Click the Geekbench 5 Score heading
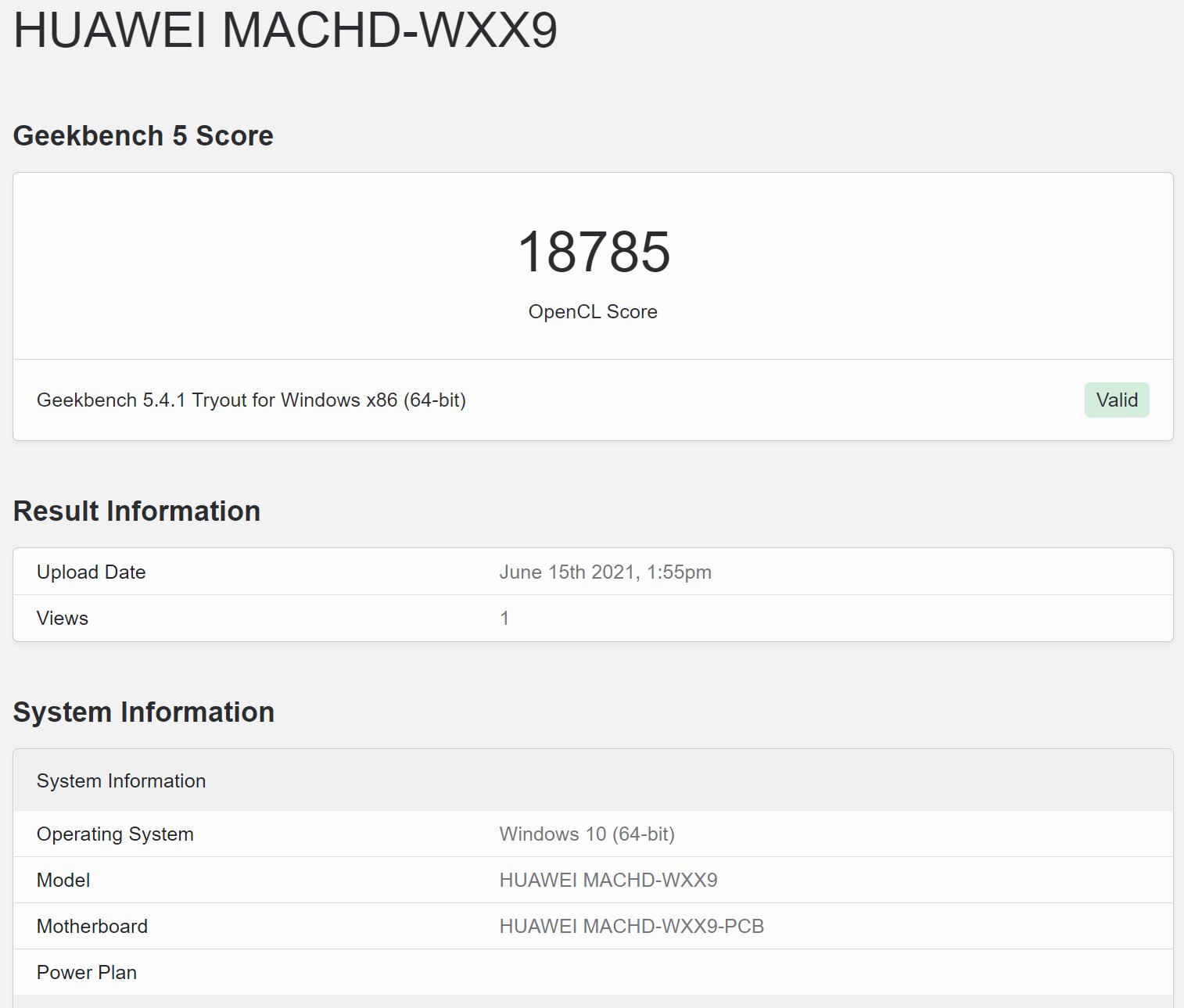Screen dimensions: 1184x1008 tap(143, 136)
